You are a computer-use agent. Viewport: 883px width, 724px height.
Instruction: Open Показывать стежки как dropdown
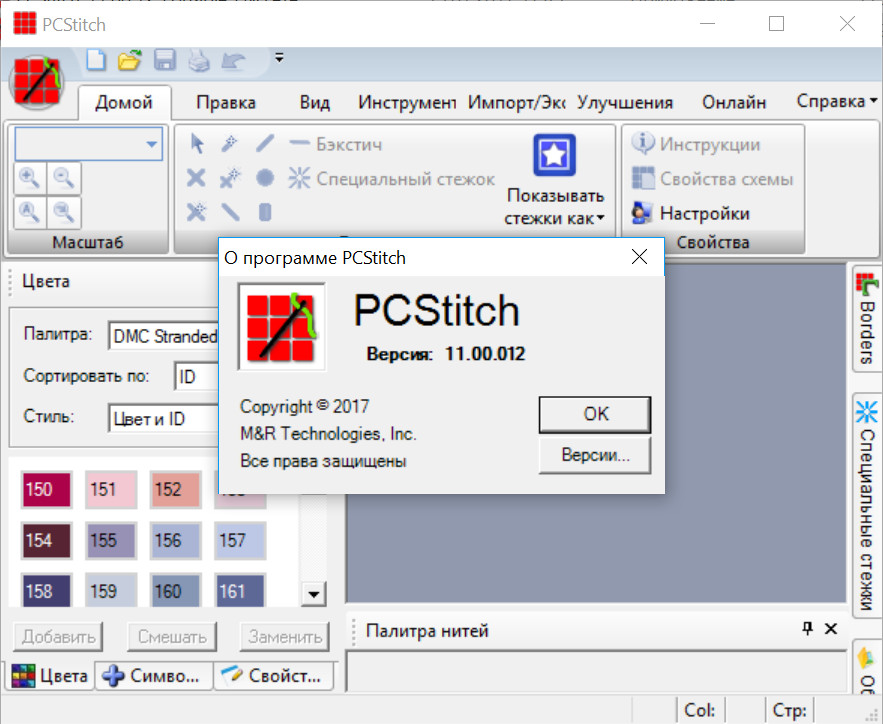pyautogui.click(x=555, y=180)
